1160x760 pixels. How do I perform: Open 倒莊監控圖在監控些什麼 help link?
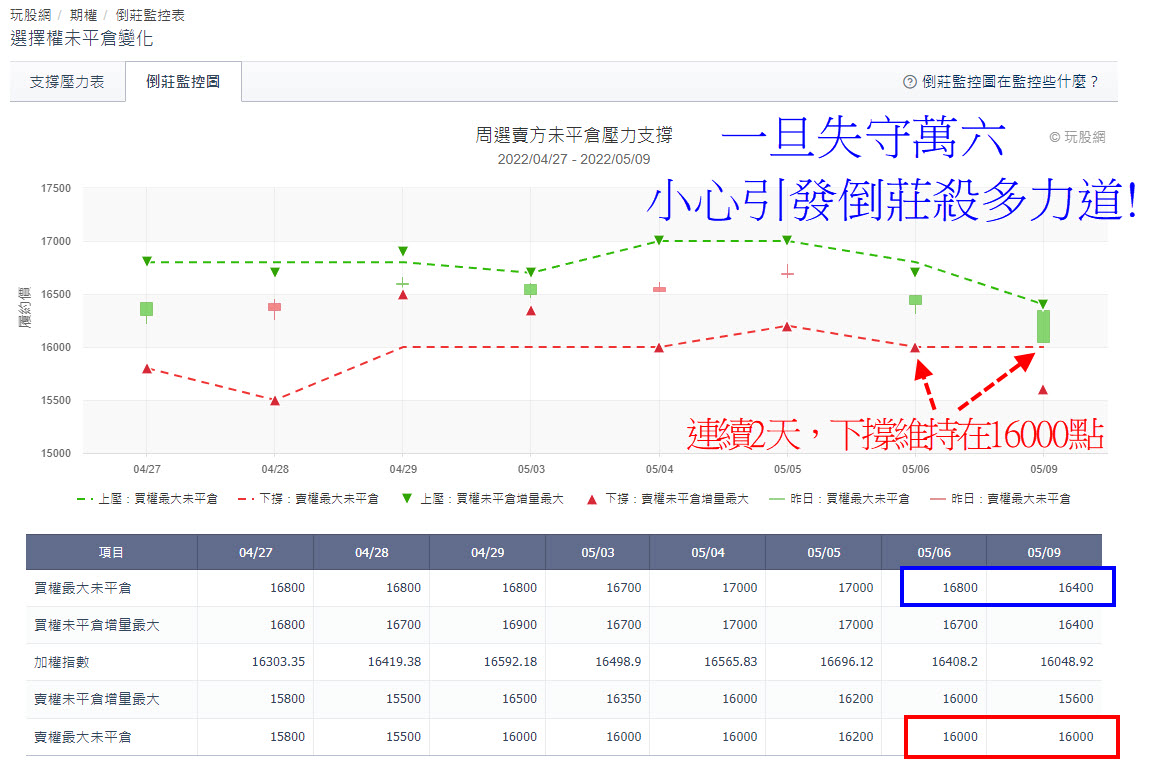click(1009, 81)
